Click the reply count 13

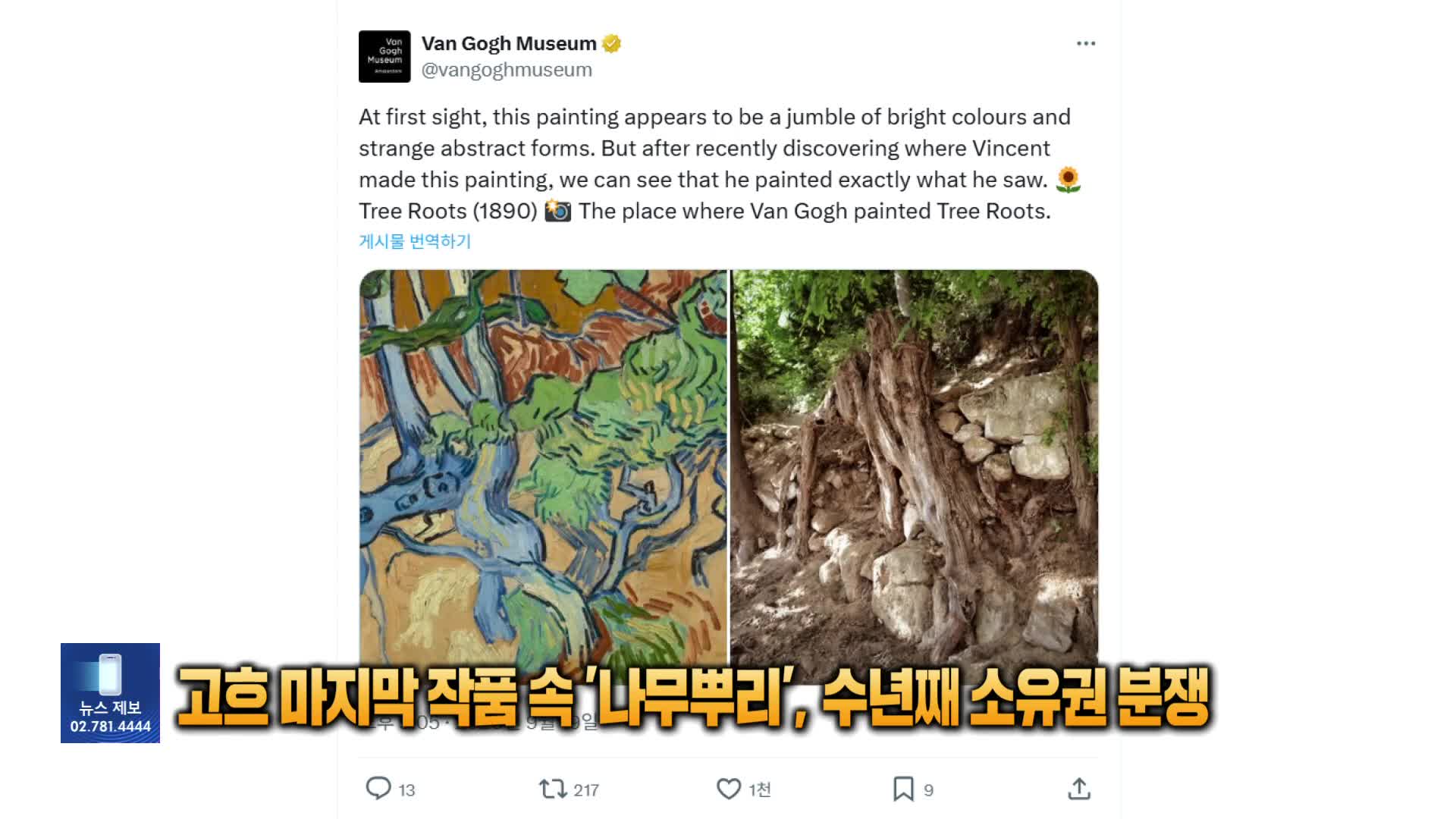[x=406, y=790]
